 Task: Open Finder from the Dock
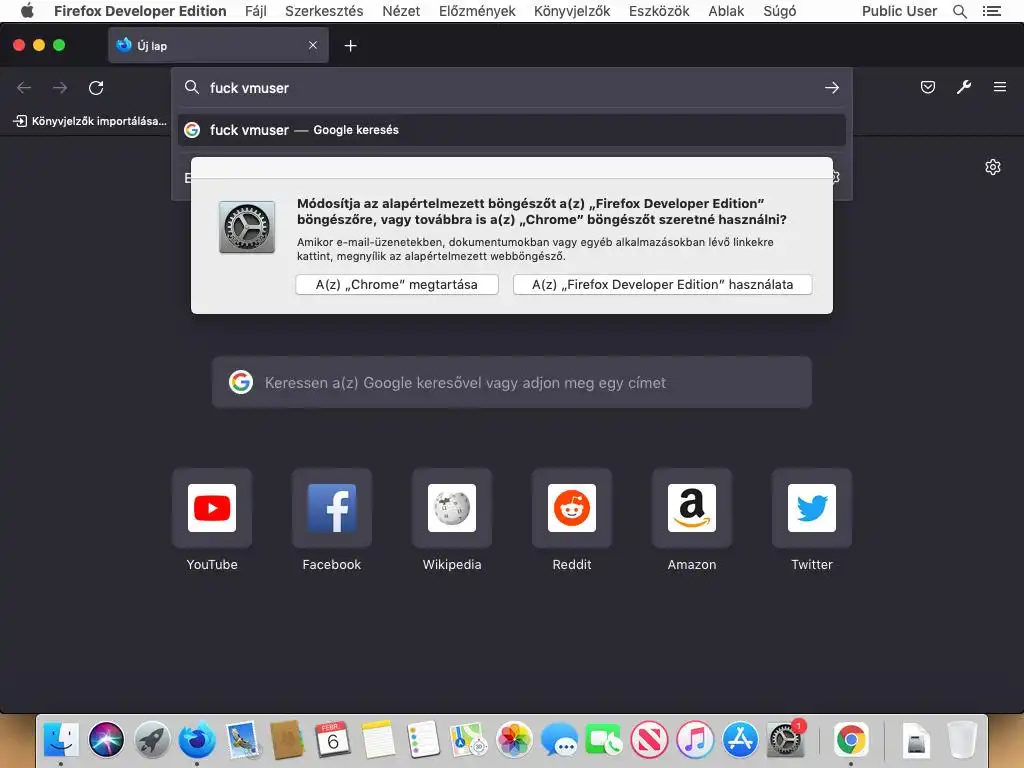61,740
